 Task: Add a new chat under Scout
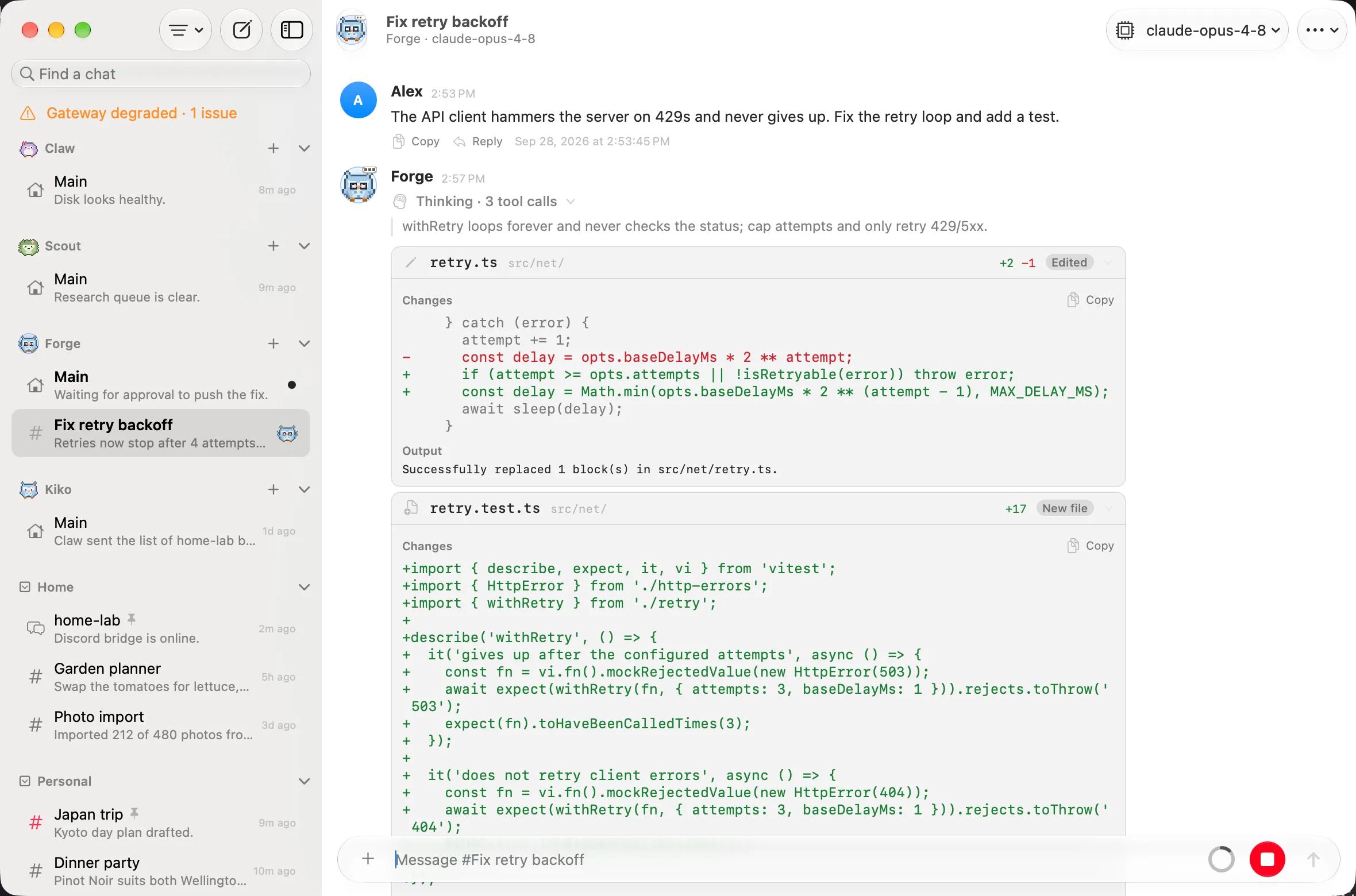click(273, 246)
